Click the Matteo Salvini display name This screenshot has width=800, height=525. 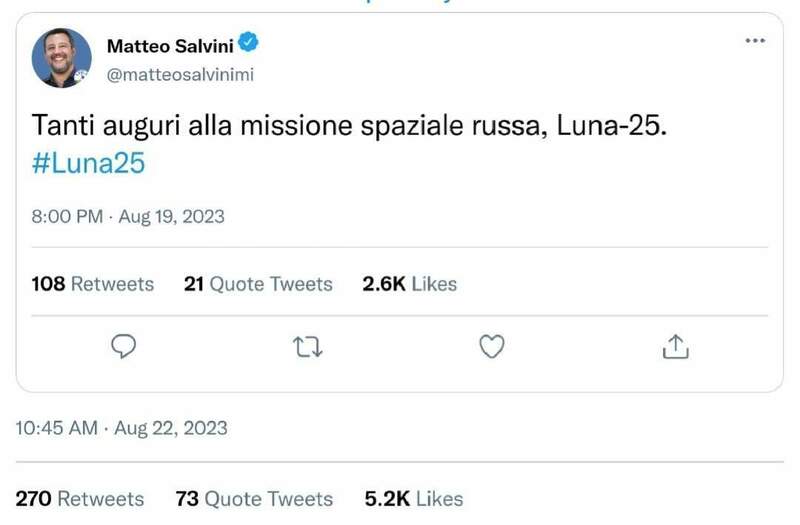169,44
